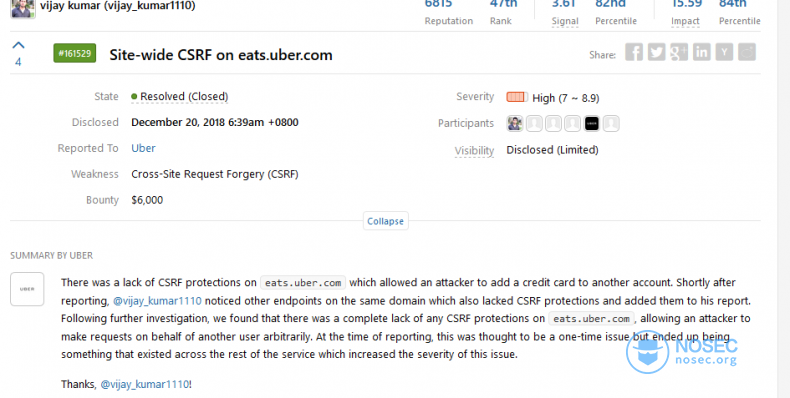Open the Uber program link
The height and width of the screenshot is (398, 790).
[x=143, y=148]
